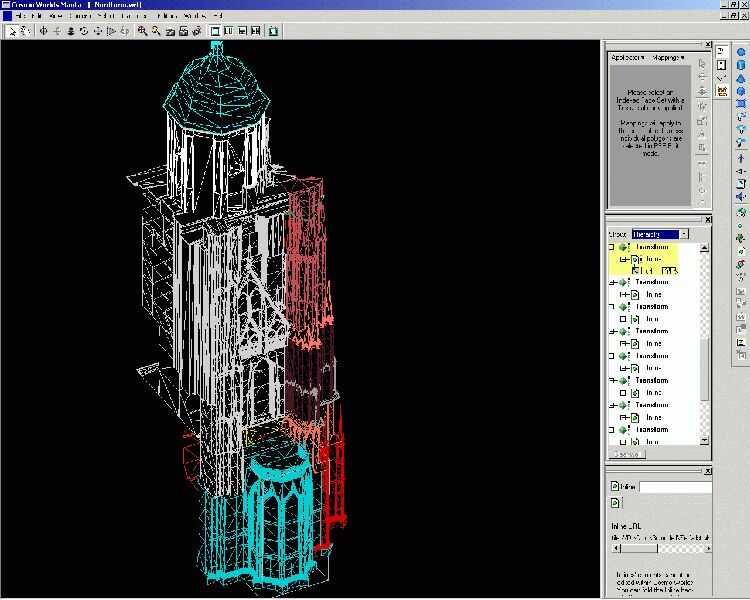Viewport: 750px width, 600px height.
Task: Click the texture mapping panel icon
Action: point(723,90)
